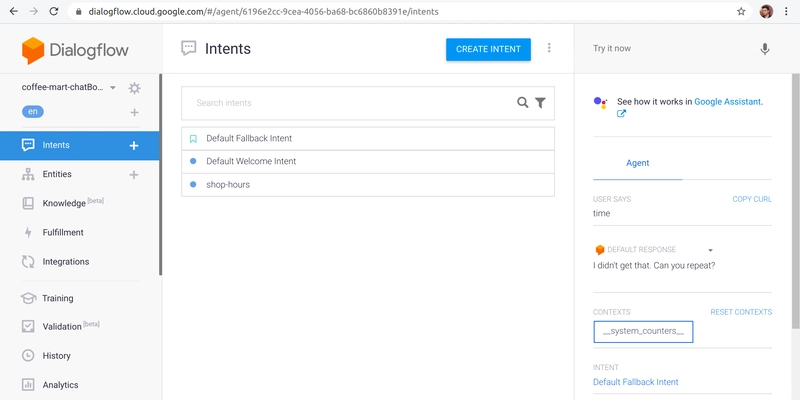Open coffee-mart-chatBot agent dropdown arrow
The image size is (800, 400).
point(113,88)
